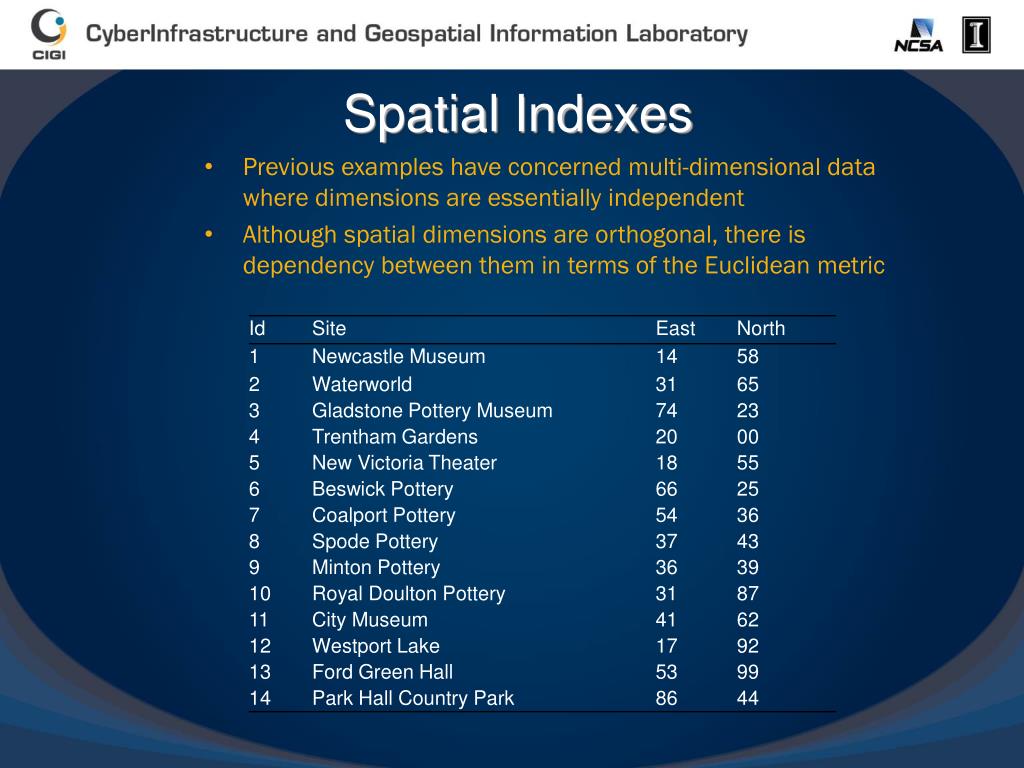Select the header text 'CyberInfrastructure and Geospatial Information Laboratory'

(417, 34)
